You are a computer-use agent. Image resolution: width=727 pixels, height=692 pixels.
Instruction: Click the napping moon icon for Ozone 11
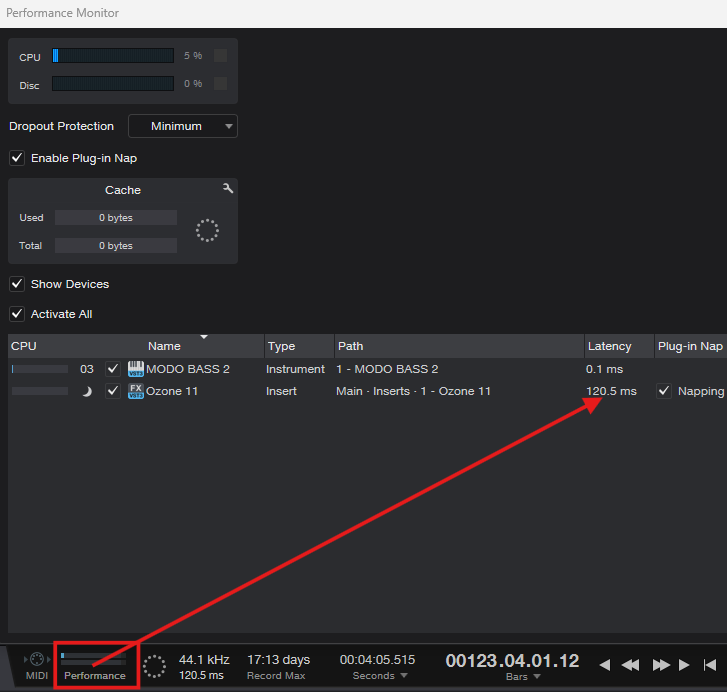pyautogui.click(x=87, y=392)
